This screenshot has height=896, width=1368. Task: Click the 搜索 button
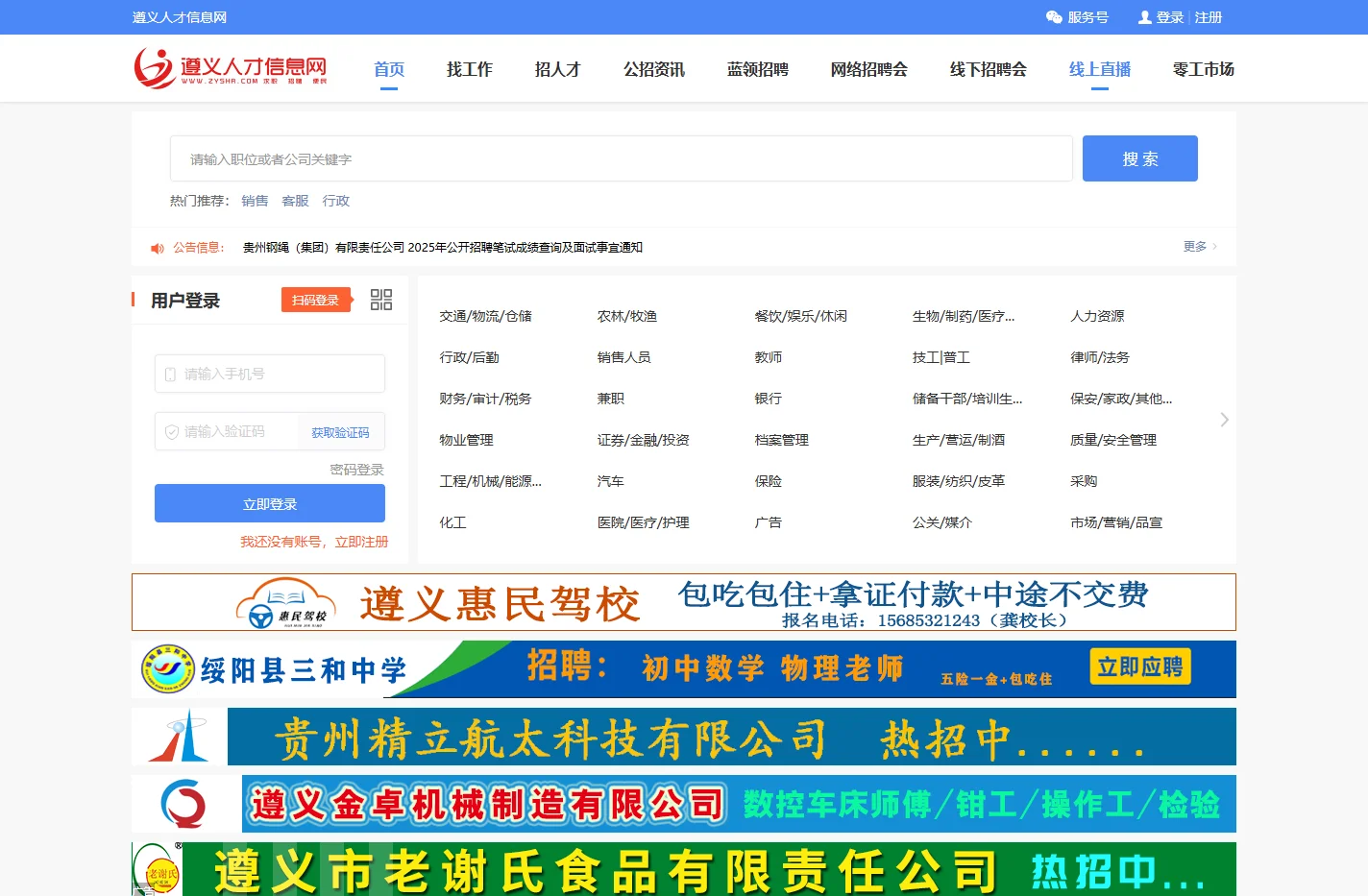(1140, 158)
